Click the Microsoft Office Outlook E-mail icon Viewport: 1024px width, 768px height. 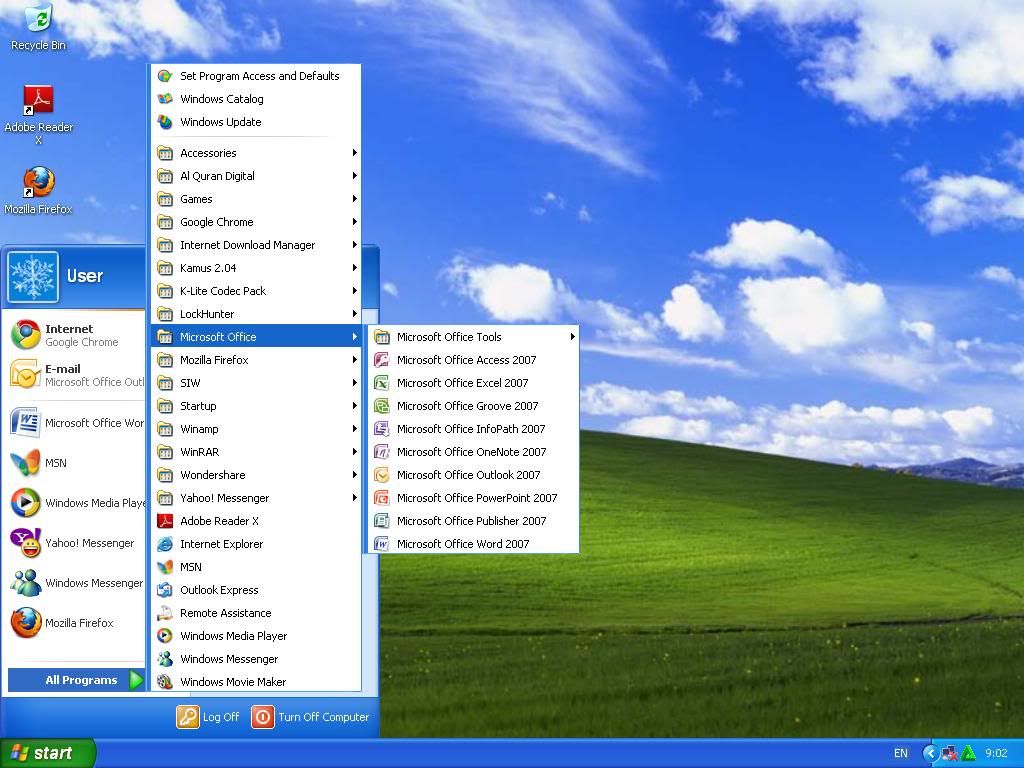25,375
